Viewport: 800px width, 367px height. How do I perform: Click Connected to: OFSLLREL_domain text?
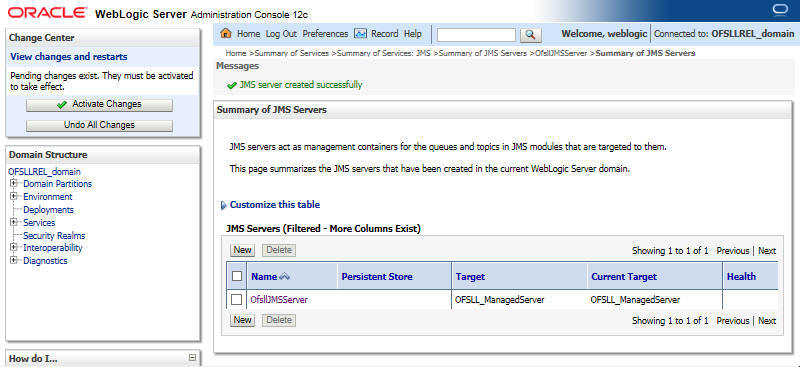click(724, 34)
